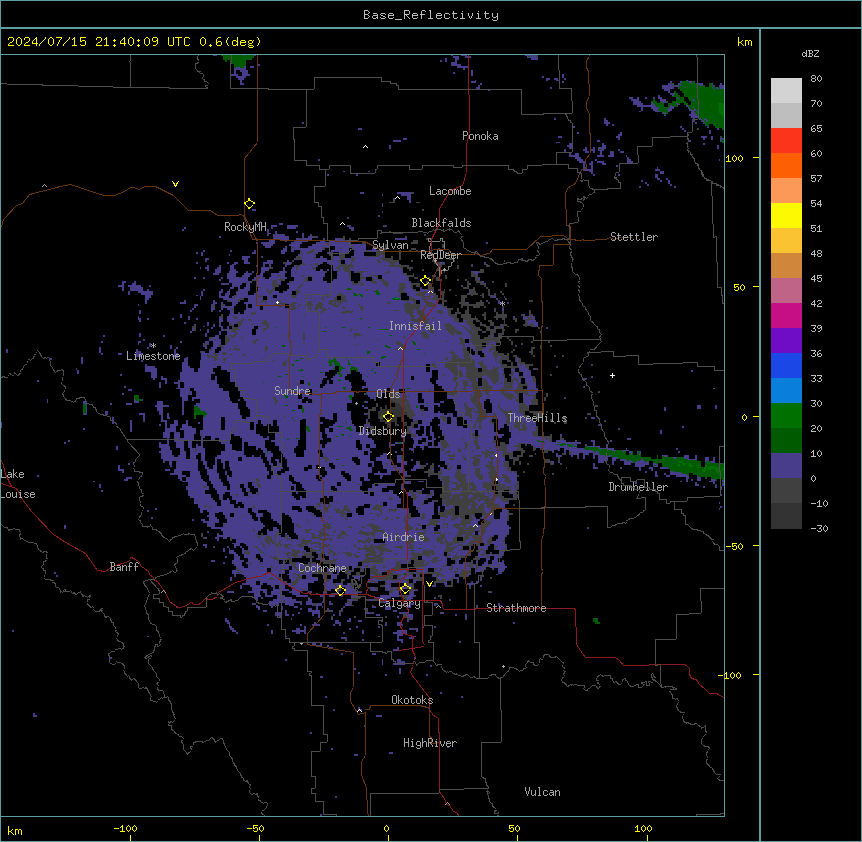The height and width of the screenshot is (842, 862).
Task: Click the dBZ legend heading
Action: point(810,53)
